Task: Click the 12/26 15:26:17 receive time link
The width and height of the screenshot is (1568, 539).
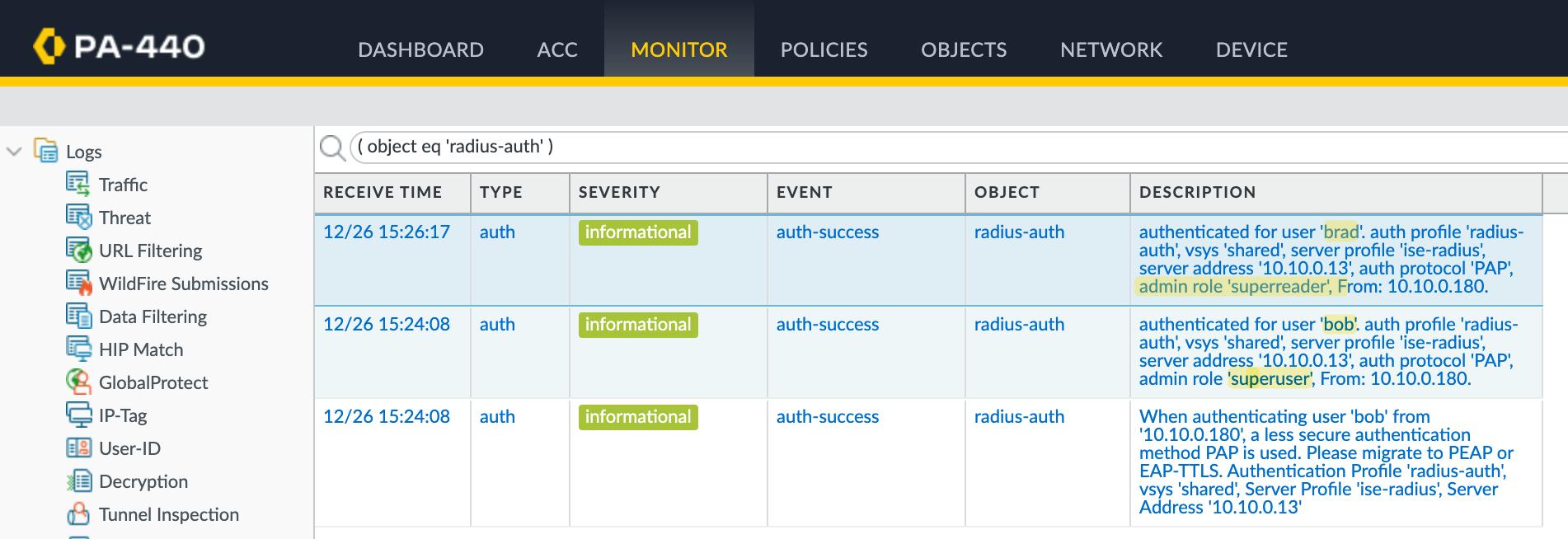Action: 386,232
